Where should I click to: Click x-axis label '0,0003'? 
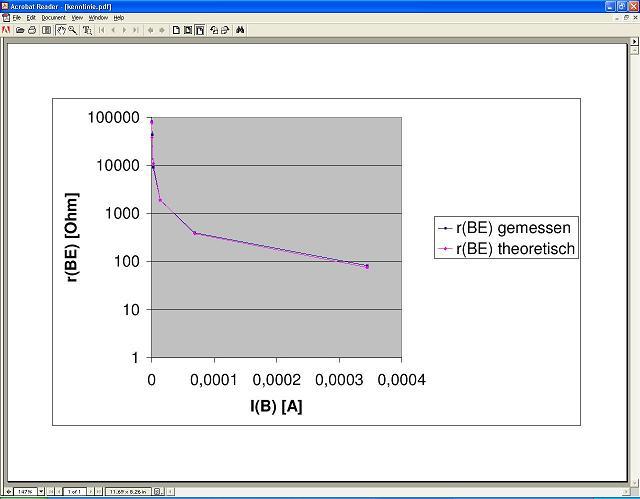pos(339,379)
